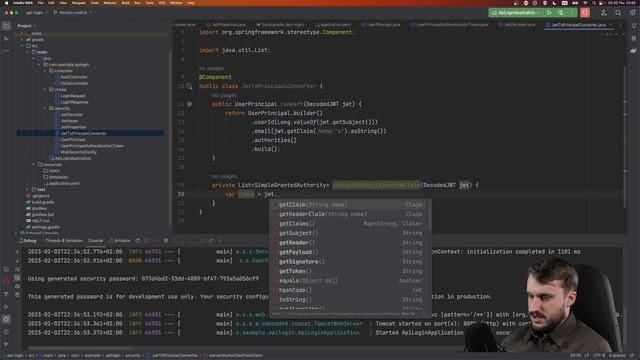Collapse the security package in project tree
The image size is (640, 360).
pyautogui.click(x=45, y=108)
